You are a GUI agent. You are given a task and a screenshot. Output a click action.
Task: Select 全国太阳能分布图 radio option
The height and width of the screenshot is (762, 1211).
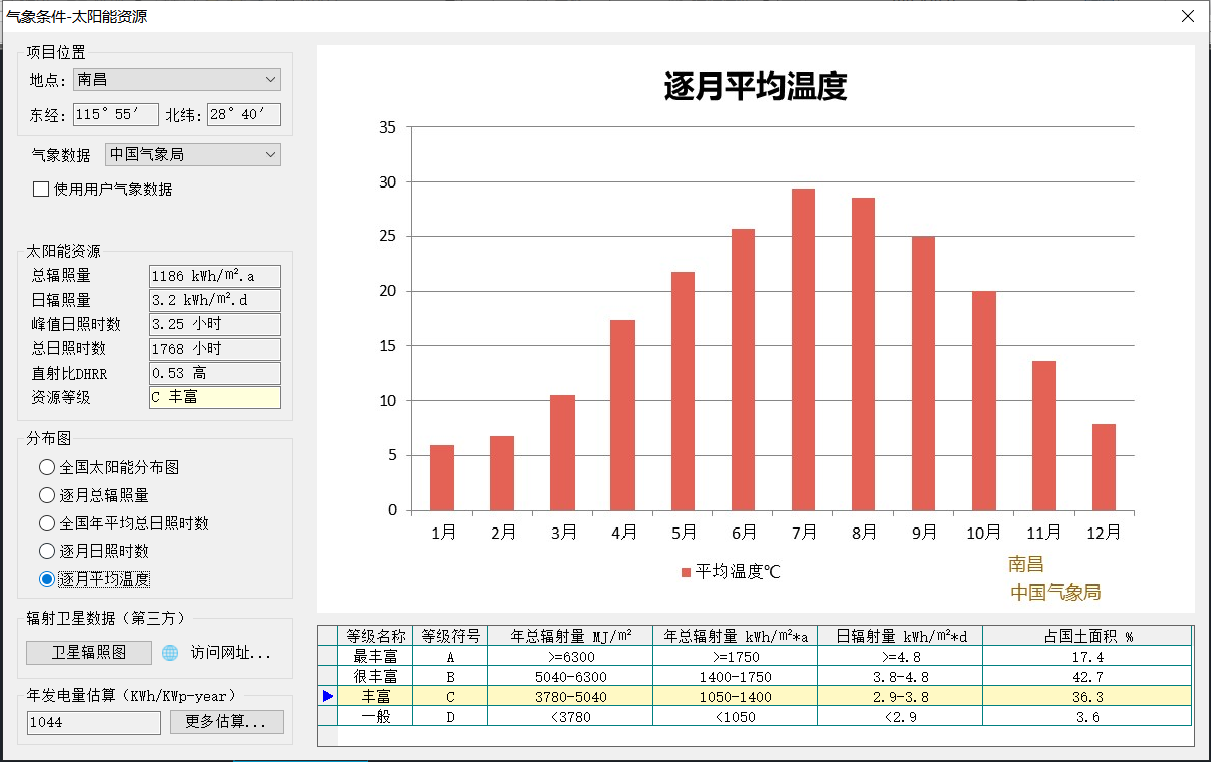[46, 467]
